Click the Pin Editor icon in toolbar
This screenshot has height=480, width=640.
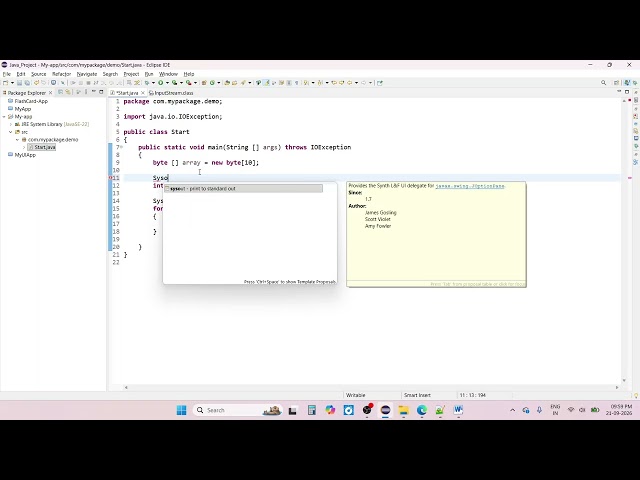tap(380, 83)
